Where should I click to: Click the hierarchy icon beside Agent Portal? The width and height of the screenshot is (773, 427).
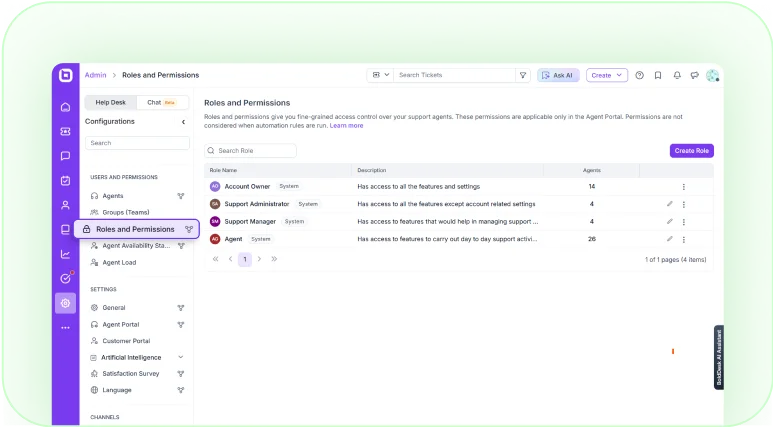[x=181, y=324]
